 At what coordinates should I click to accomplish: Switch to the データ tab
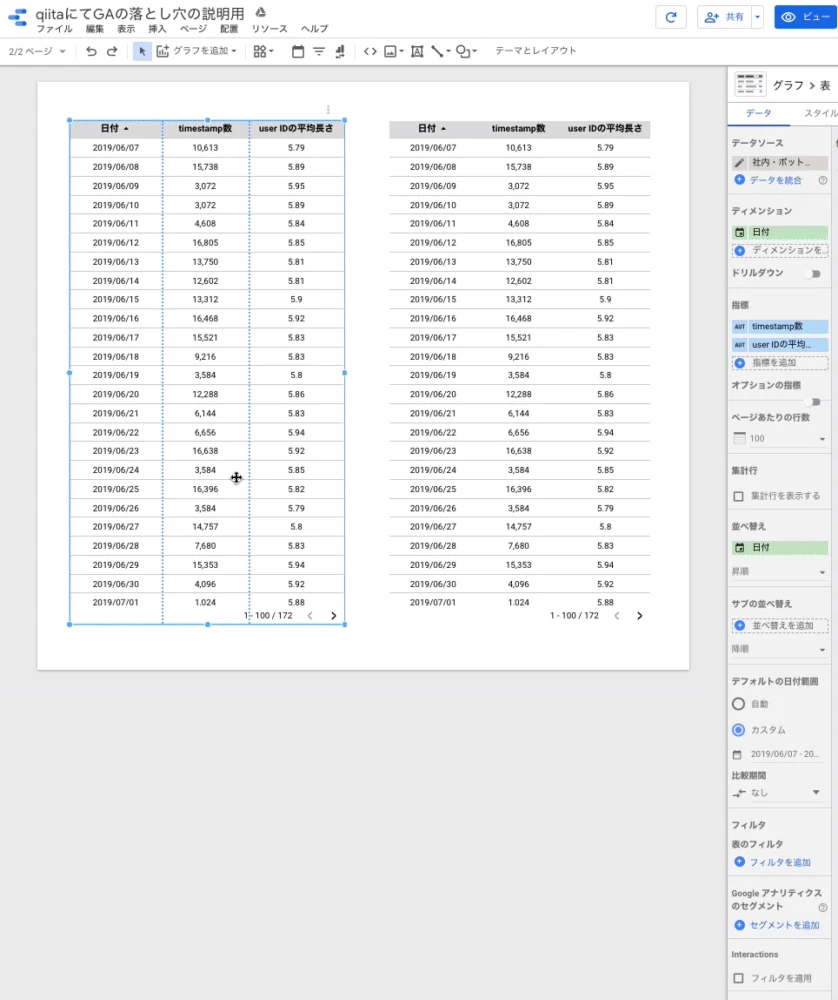pos(759,113)
